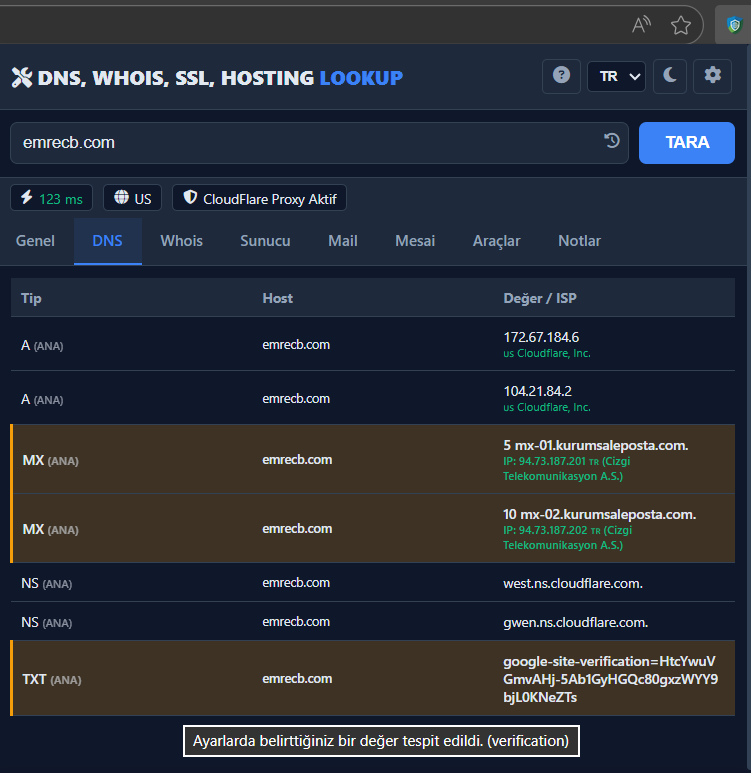Click the 172.67.184.6 IP address value

[541, 337]
